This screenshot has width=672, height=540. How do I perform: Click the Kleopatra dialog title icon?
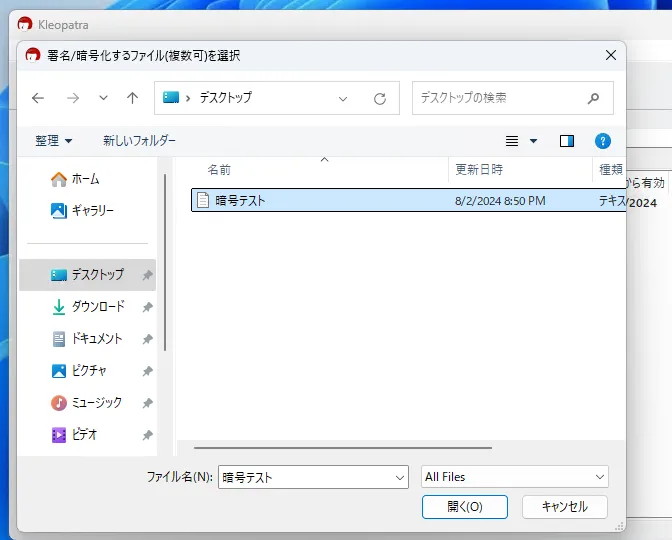point(33,55)
